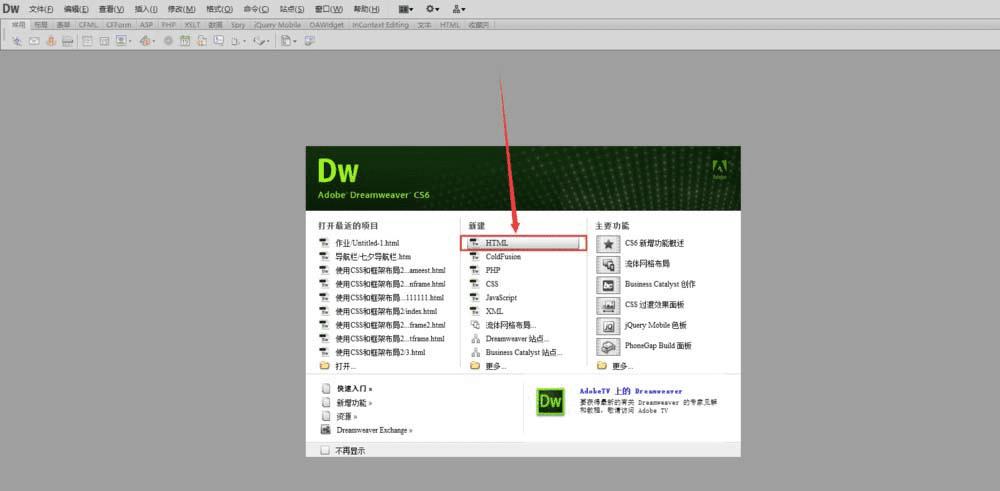Open the site management dropdown icon
1000x491 pixels.
[459, 9]
